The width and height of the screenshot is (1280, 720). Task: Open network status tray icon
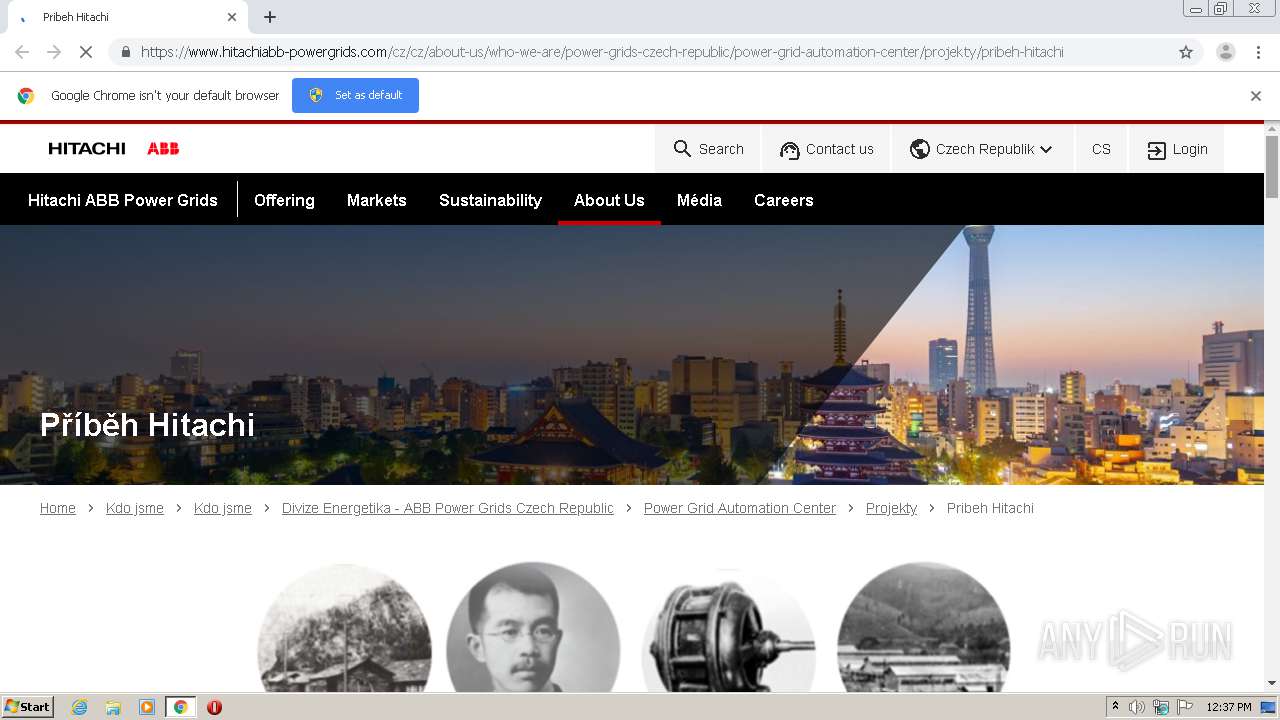(x=1161, y=707)
